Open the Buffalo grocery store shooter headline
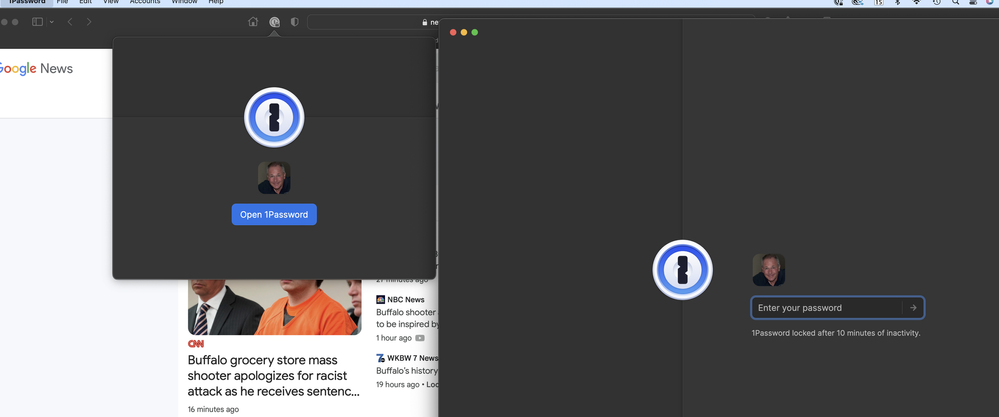This screenshot has width=999, height=417. click(x=273, y=375)
